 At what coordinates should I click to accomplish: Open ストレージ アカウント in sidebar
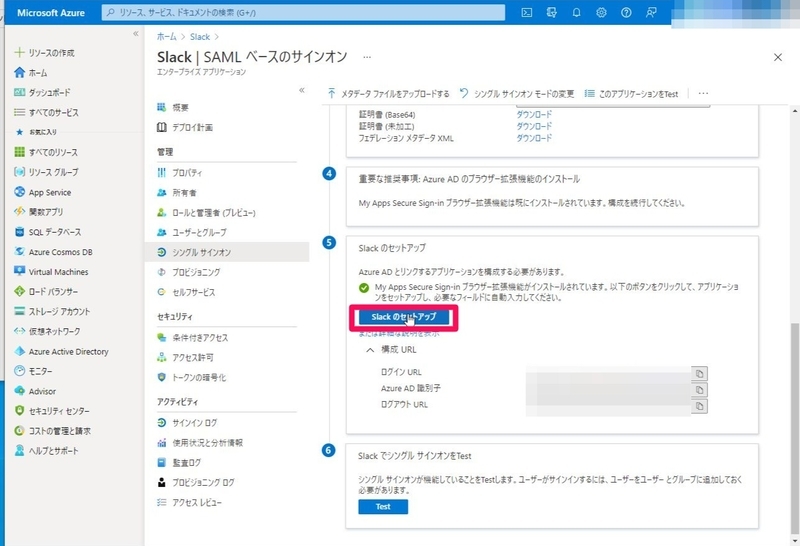coord(52,311)
